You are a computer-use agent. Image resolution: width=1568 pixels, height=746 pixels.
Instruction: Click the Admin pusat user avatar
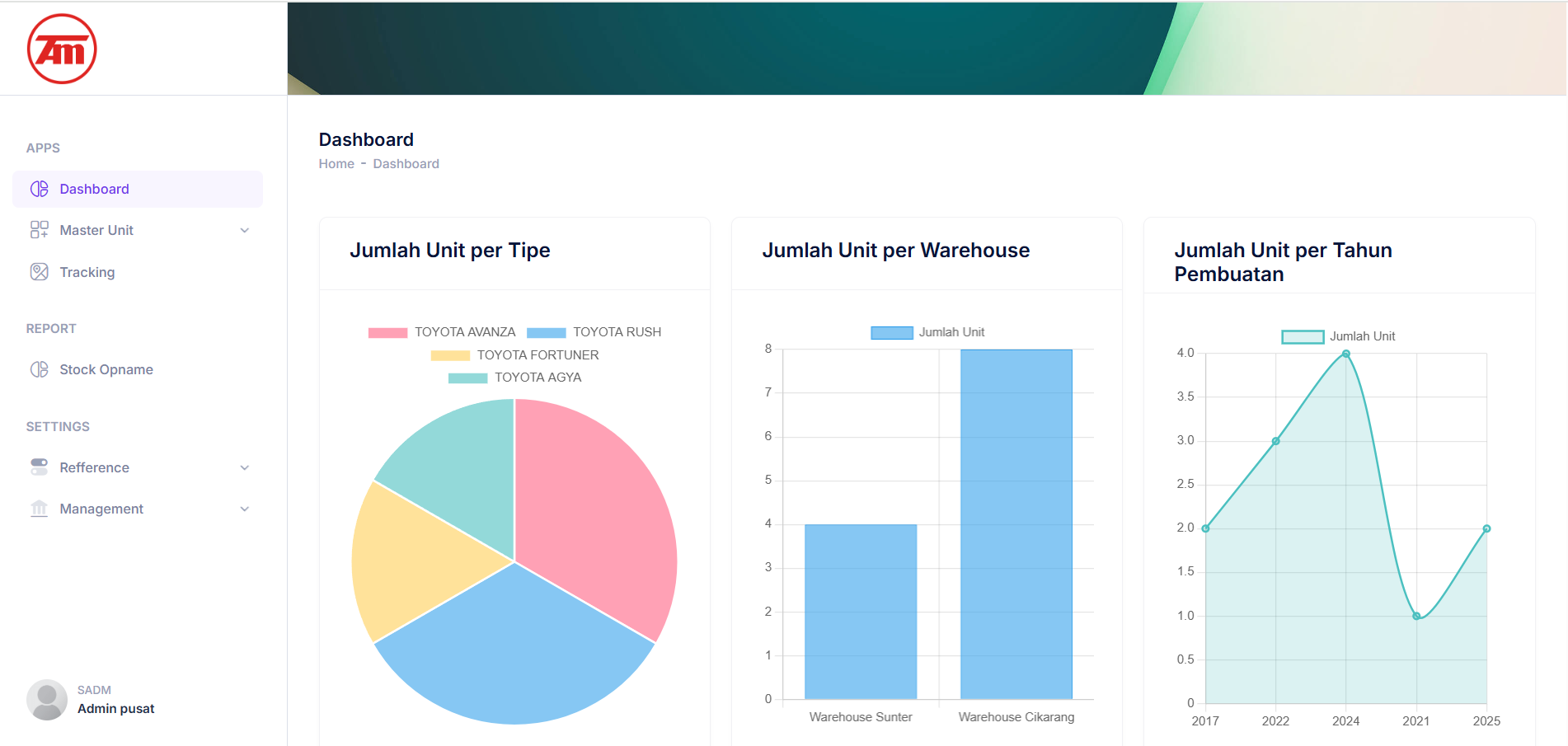47,700
